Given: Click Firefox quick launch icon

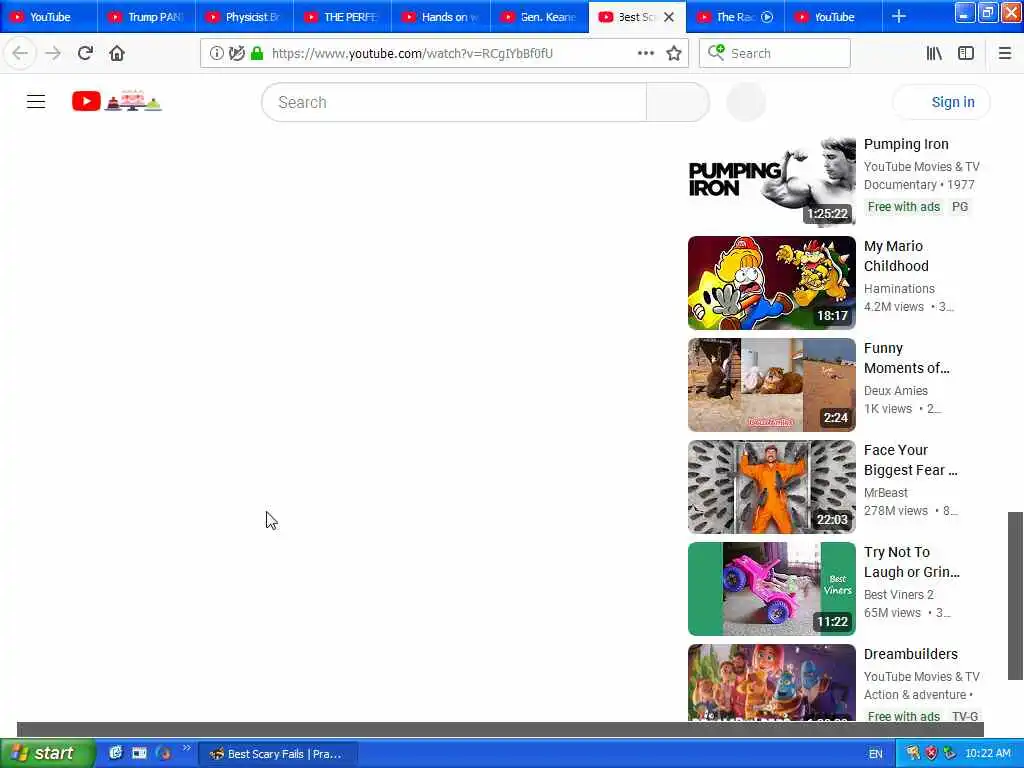Looking at the screenshot, I should tap(163, 753).
